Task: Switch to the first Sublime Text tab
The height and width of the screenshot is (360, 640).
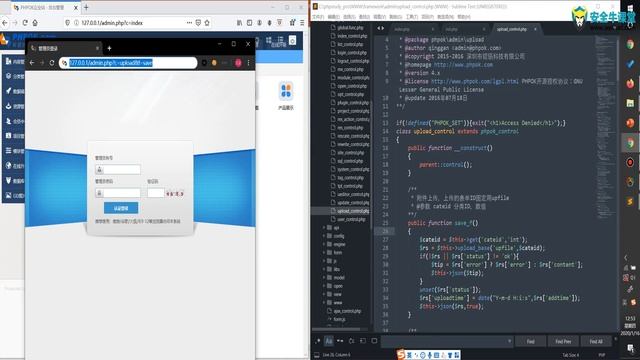Action: click(x=403, y=29)
